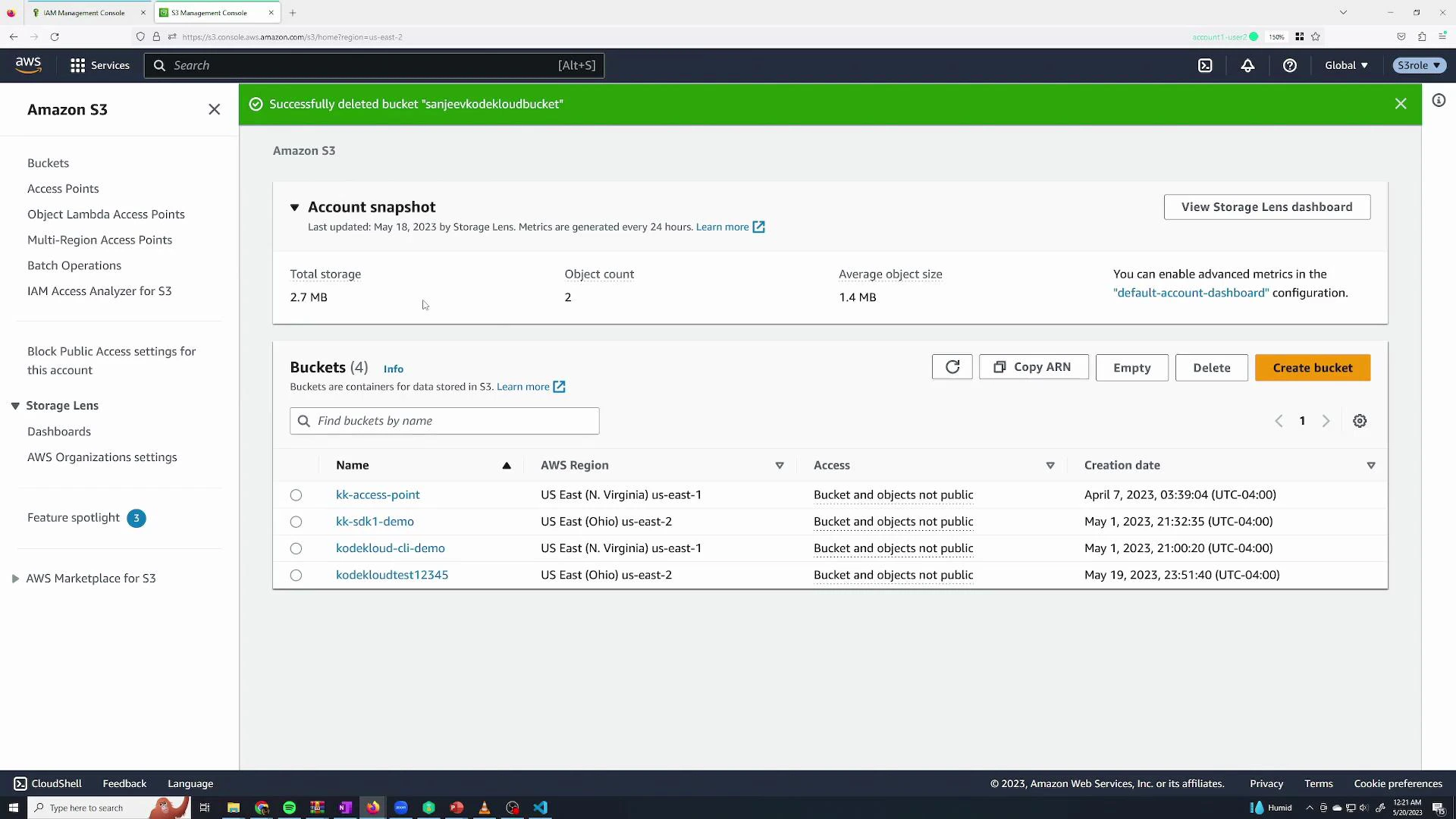Open the Global region dropdown
This screenshot has width=1456, height=819.
point(1346,65)
